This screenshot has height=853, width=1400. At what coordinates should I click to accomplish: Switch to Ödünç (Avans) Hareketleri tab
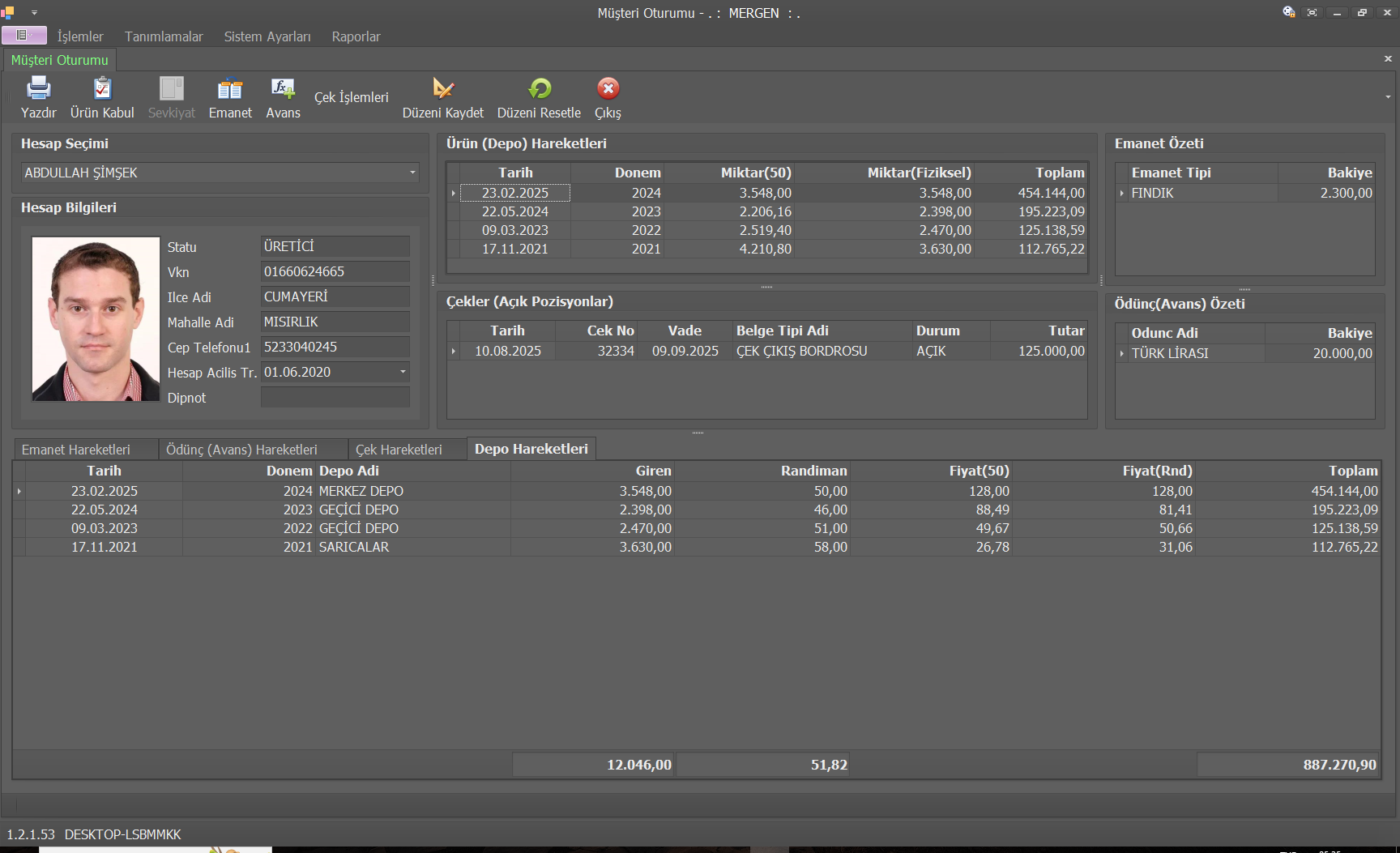tap(241, 450)
